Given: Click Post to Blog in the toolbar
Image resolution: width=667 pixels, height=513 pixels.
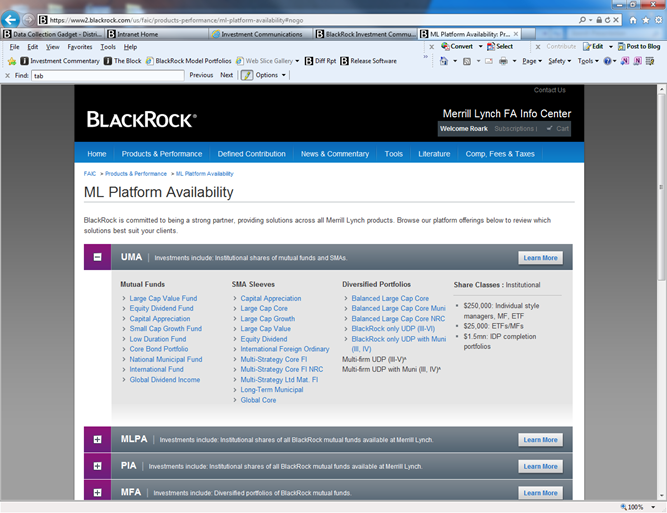Looking at the screenshot, I should [x=639, y=46].
